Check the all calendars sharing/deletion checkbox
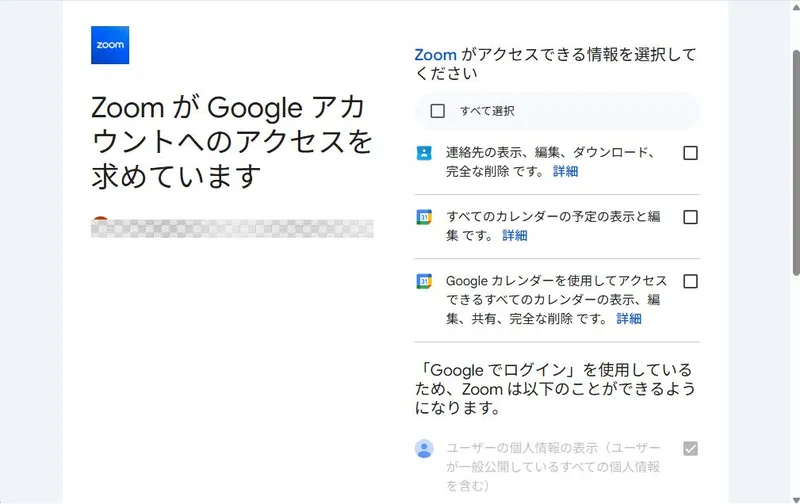 (x=690, y=281)
